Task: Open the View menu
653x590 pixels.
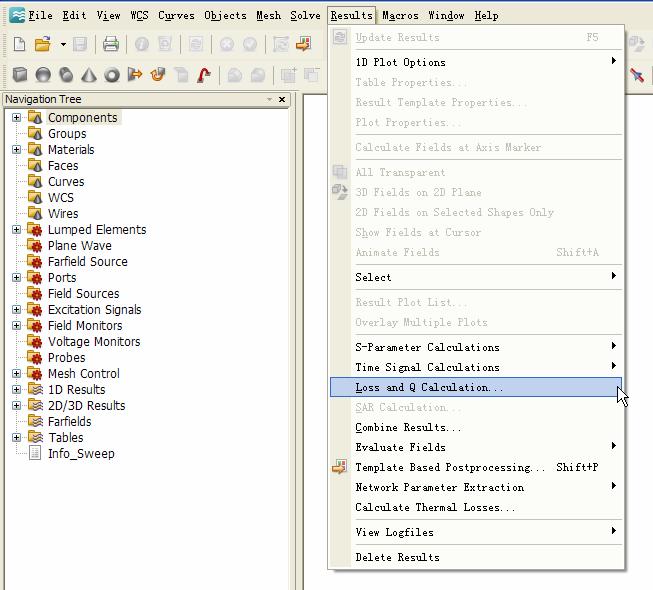Action: tap(108, 16)
